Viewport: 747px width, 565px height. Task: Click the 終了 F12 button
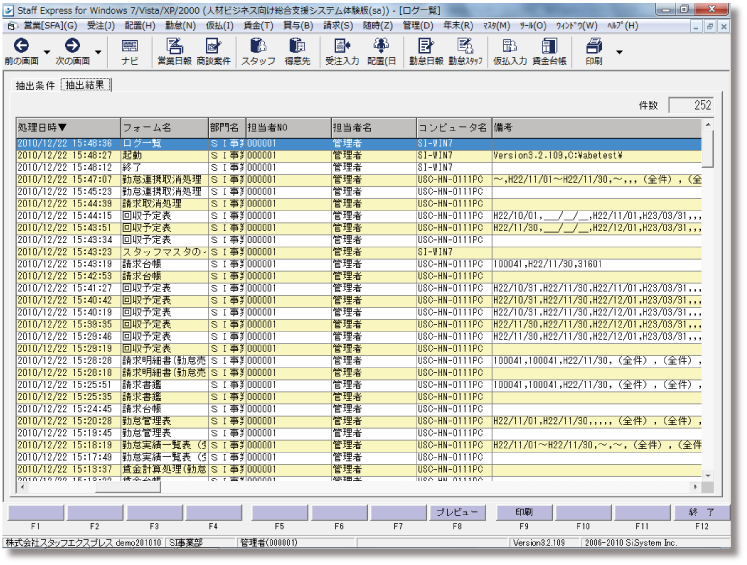click(701, 512)
